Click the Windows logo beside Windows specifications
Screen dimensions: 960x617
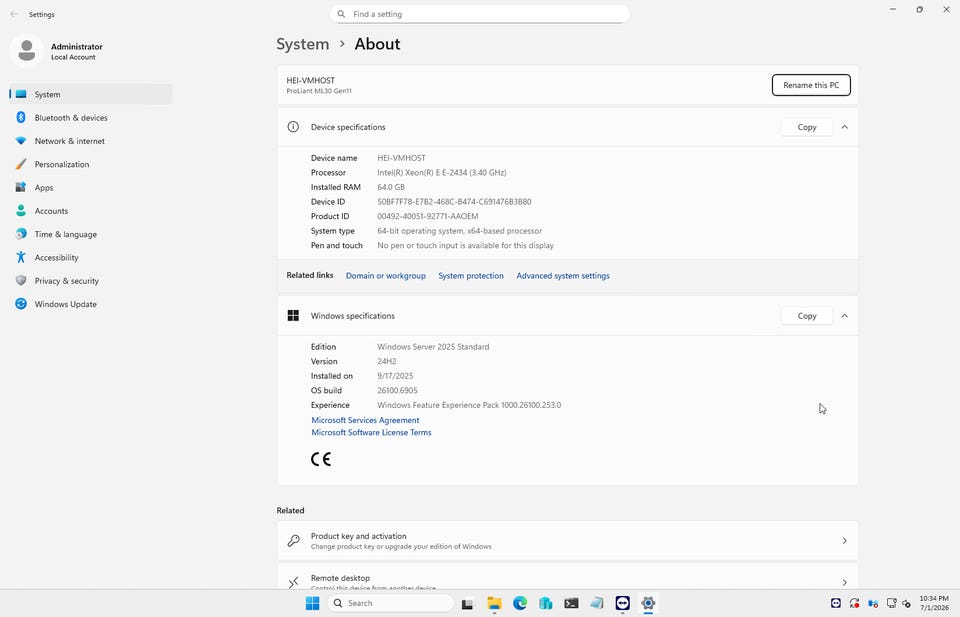point(293,315)
